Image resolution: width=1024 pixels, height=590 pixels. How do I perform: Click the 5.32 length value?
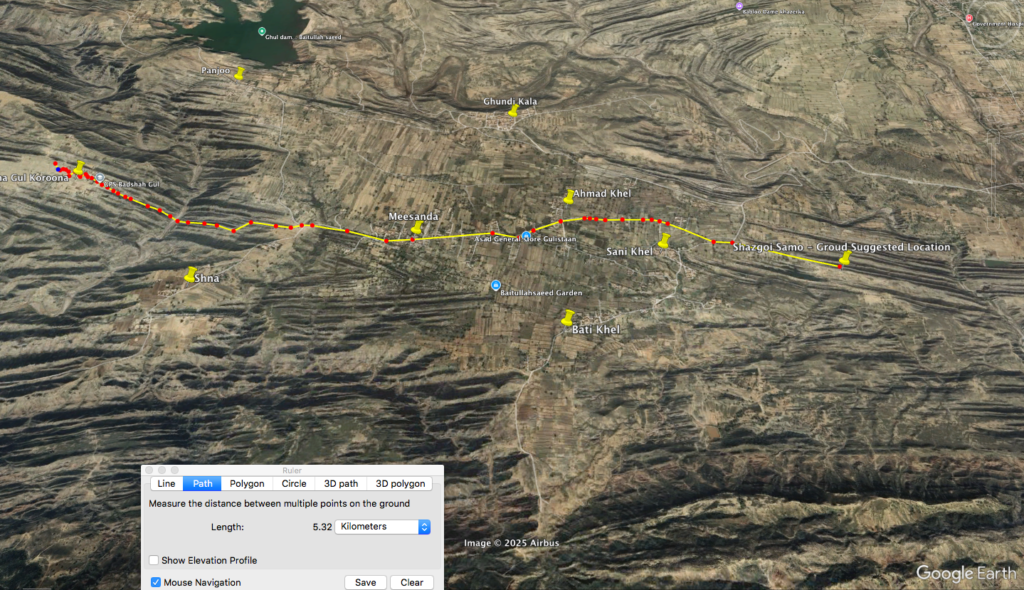point(322,527)
